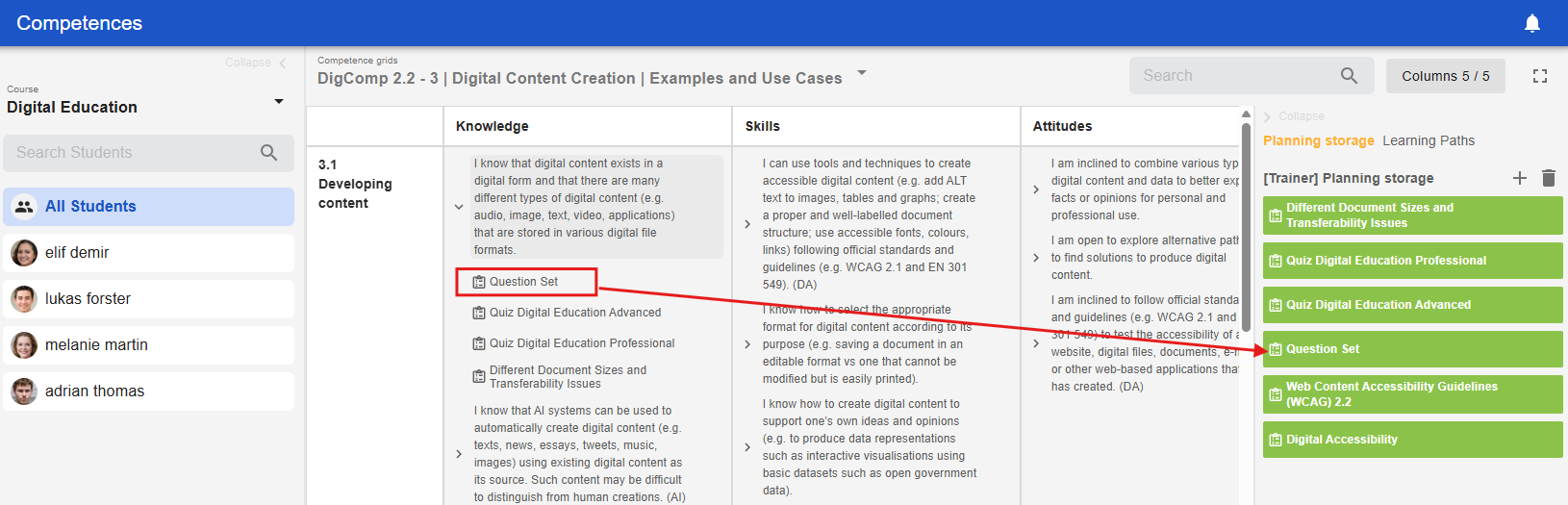The width and height of the screenshot is (1568, 505).
Task: Collapse the expanded digital content knowledge item
Action: pyautogui.click(x=459, y=207)
